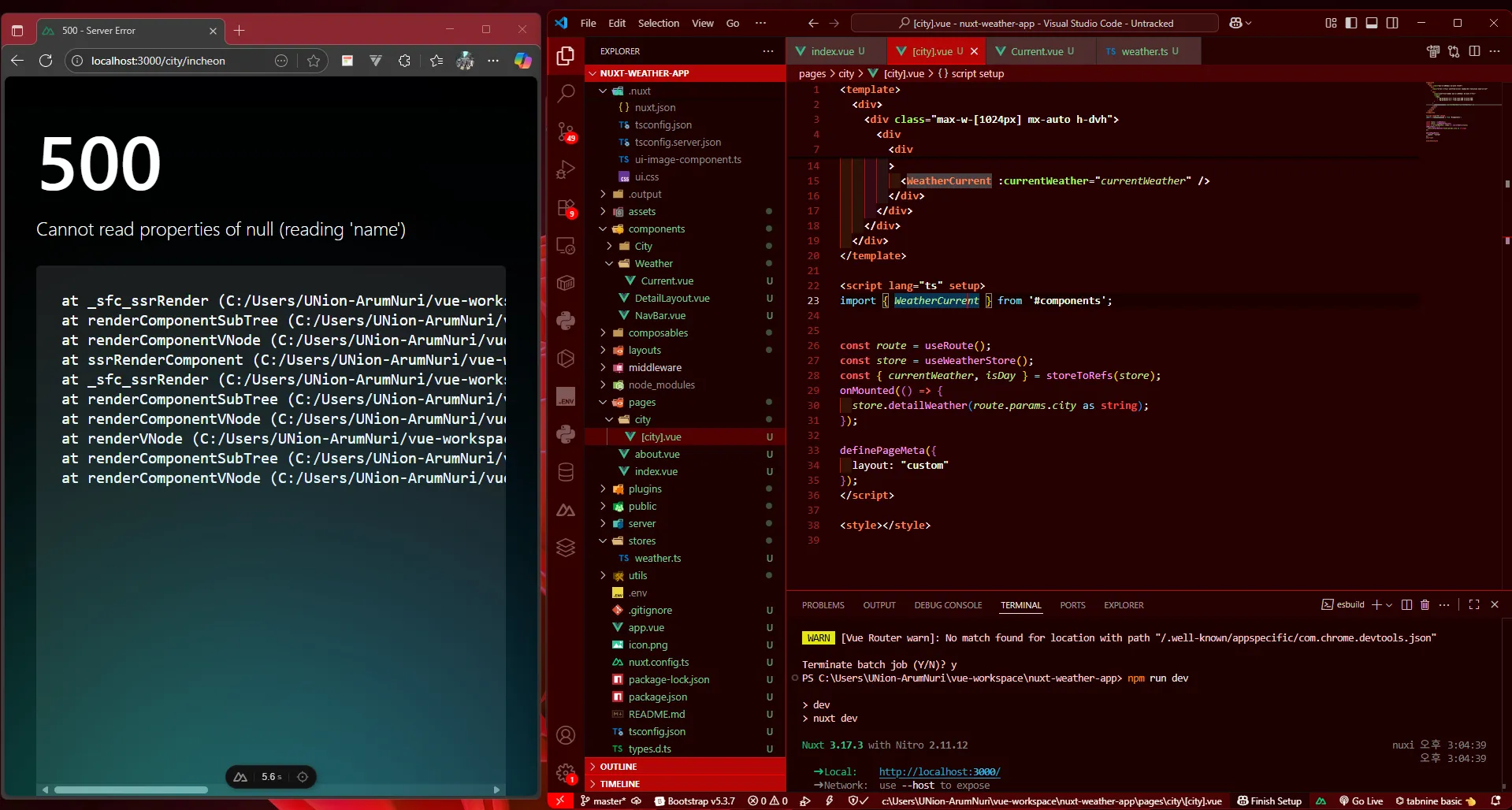
Task: Open the Run and Debug view
Action: pos(566,169)
